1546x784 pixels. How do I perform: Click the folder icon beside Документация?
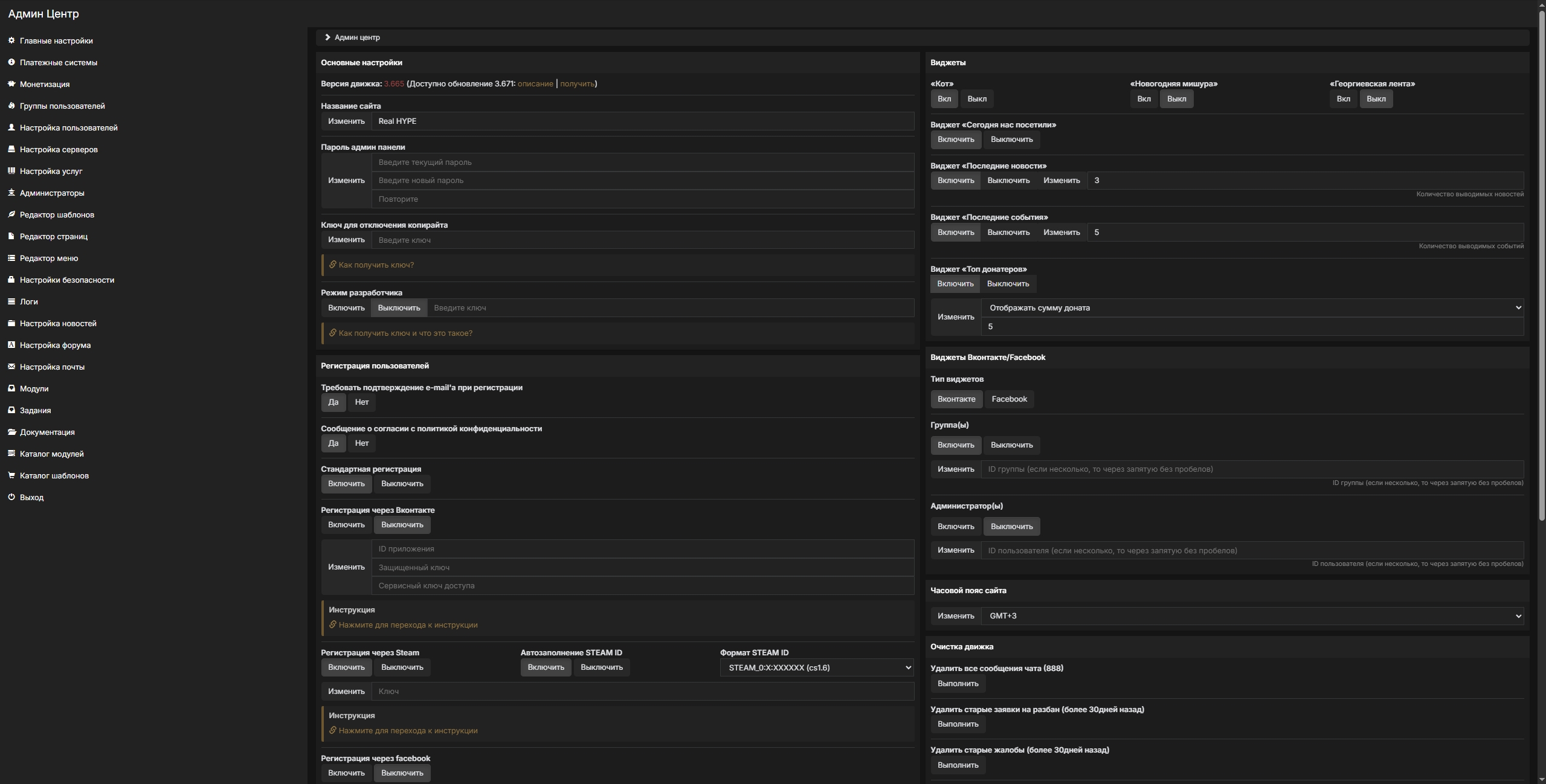[x=11, y=432]
